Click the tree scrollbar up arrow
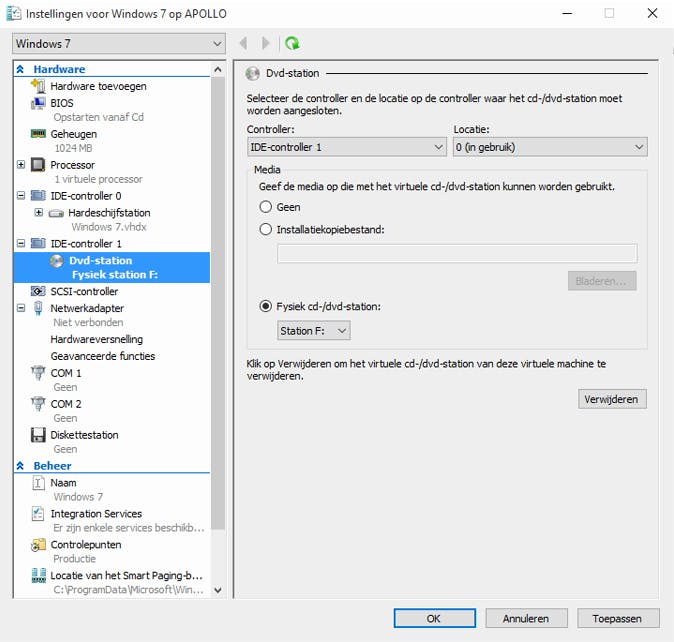 pyautogui.click(x=218, y=69)
